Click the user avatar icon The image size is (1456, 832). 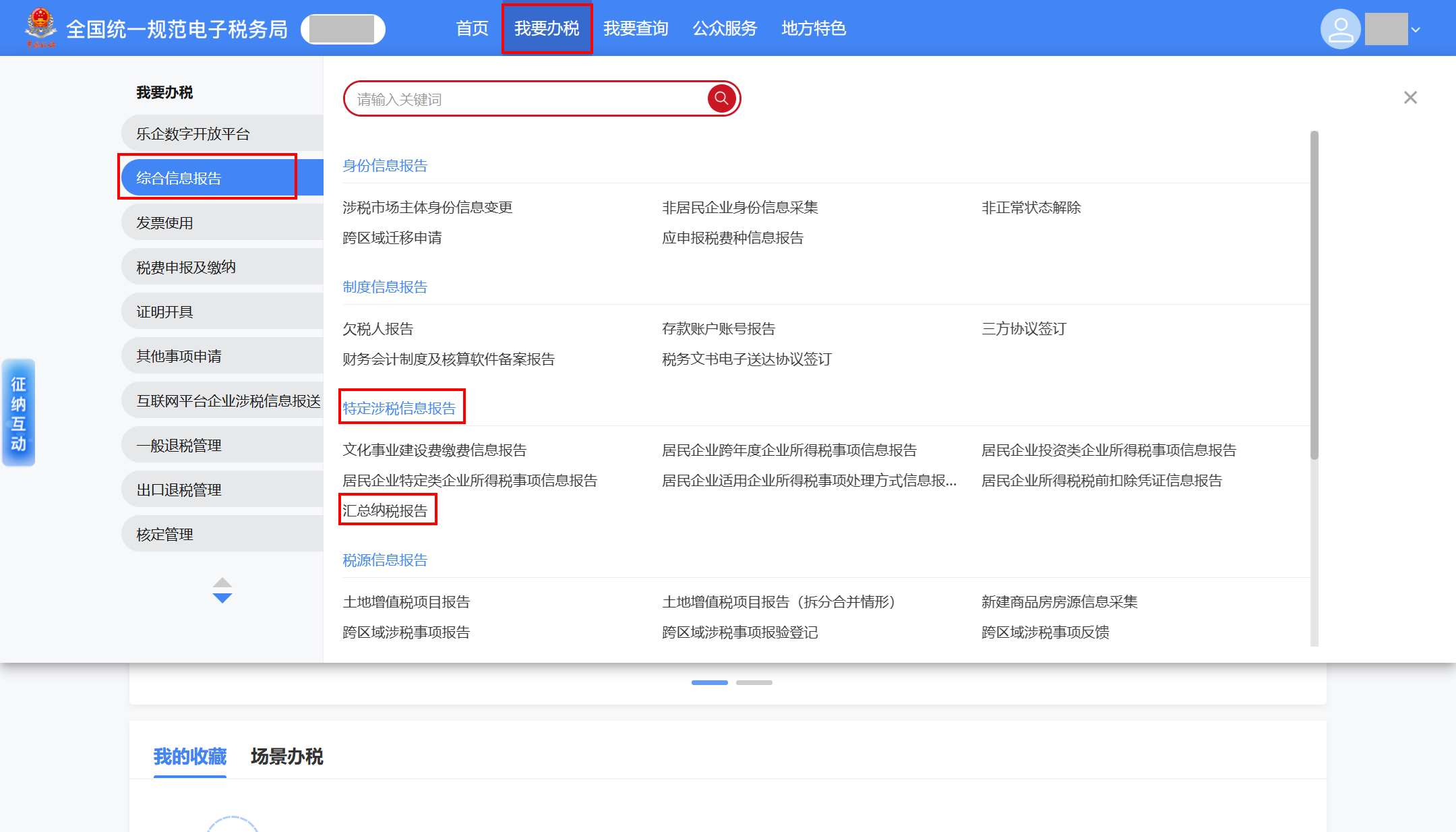click(1340, 29)
